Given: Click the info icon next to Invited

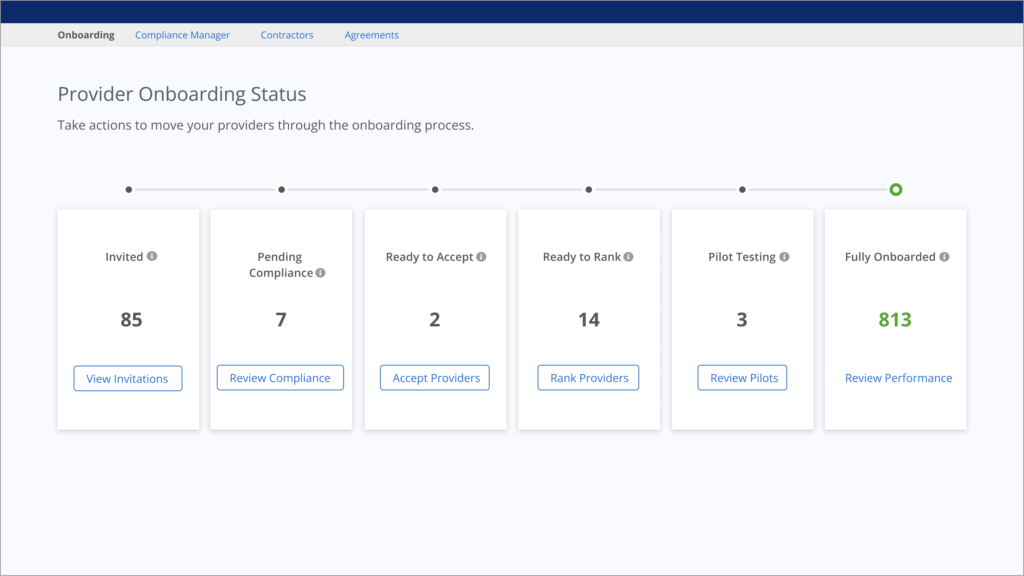Looking at the screenshot, I should point(152,256).
